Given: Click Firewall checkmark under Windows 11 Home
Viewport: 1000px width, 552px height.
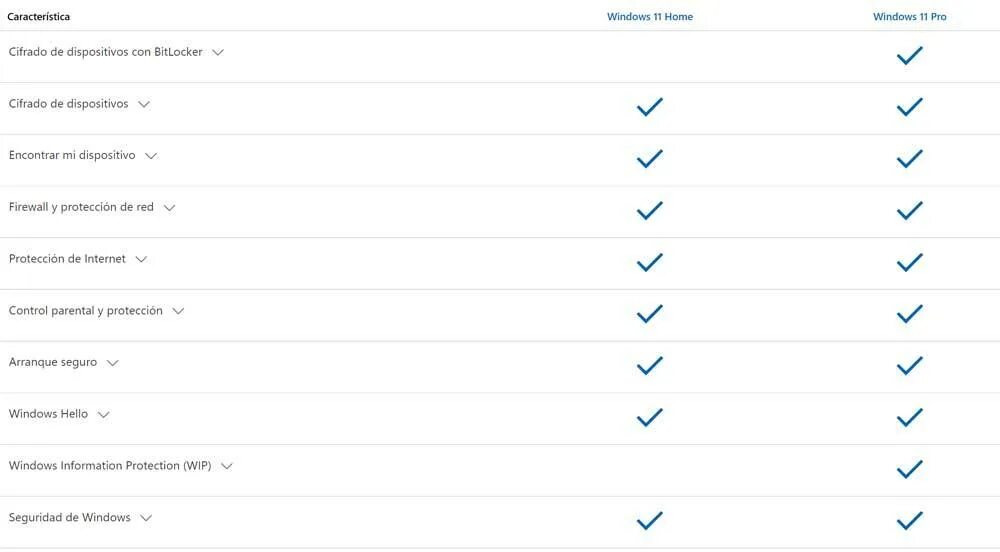Looking at the screenshot, I should (650, 211).
